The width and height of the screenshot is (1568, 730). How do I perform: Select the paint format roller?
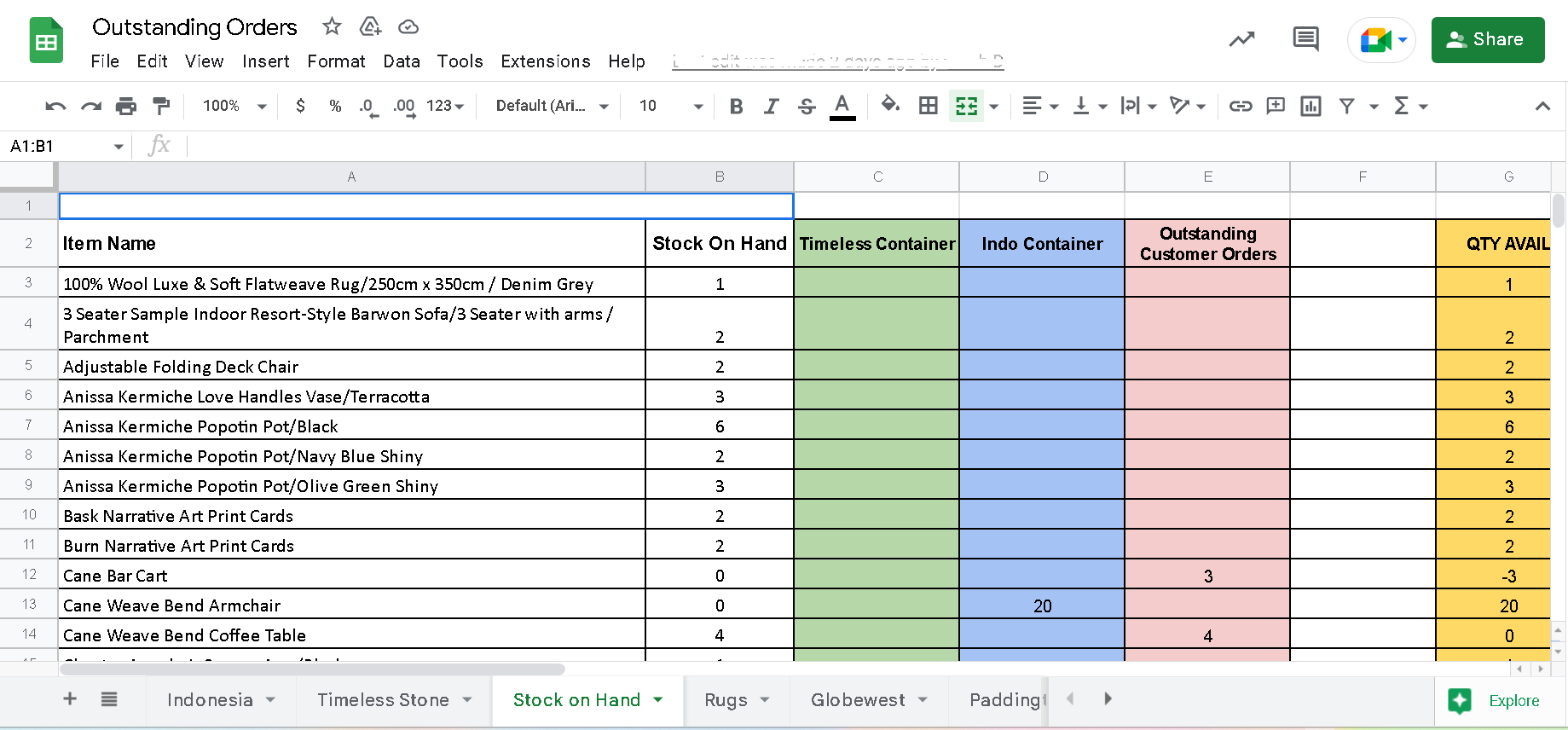(x=160, y=106)
